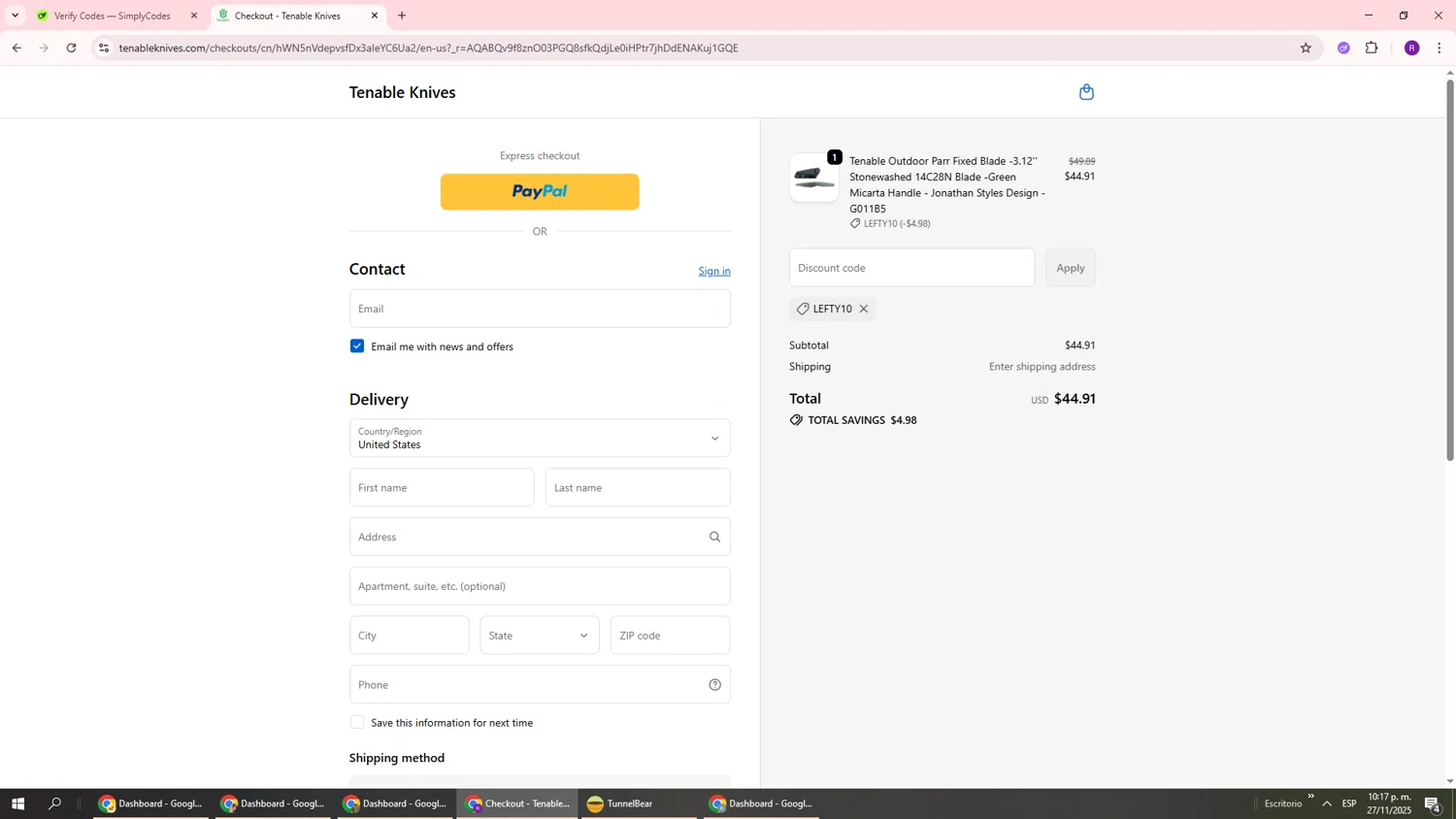Click the ESP language indicator
This screenshot has width=1456, height=819.
click(1349, 803)
